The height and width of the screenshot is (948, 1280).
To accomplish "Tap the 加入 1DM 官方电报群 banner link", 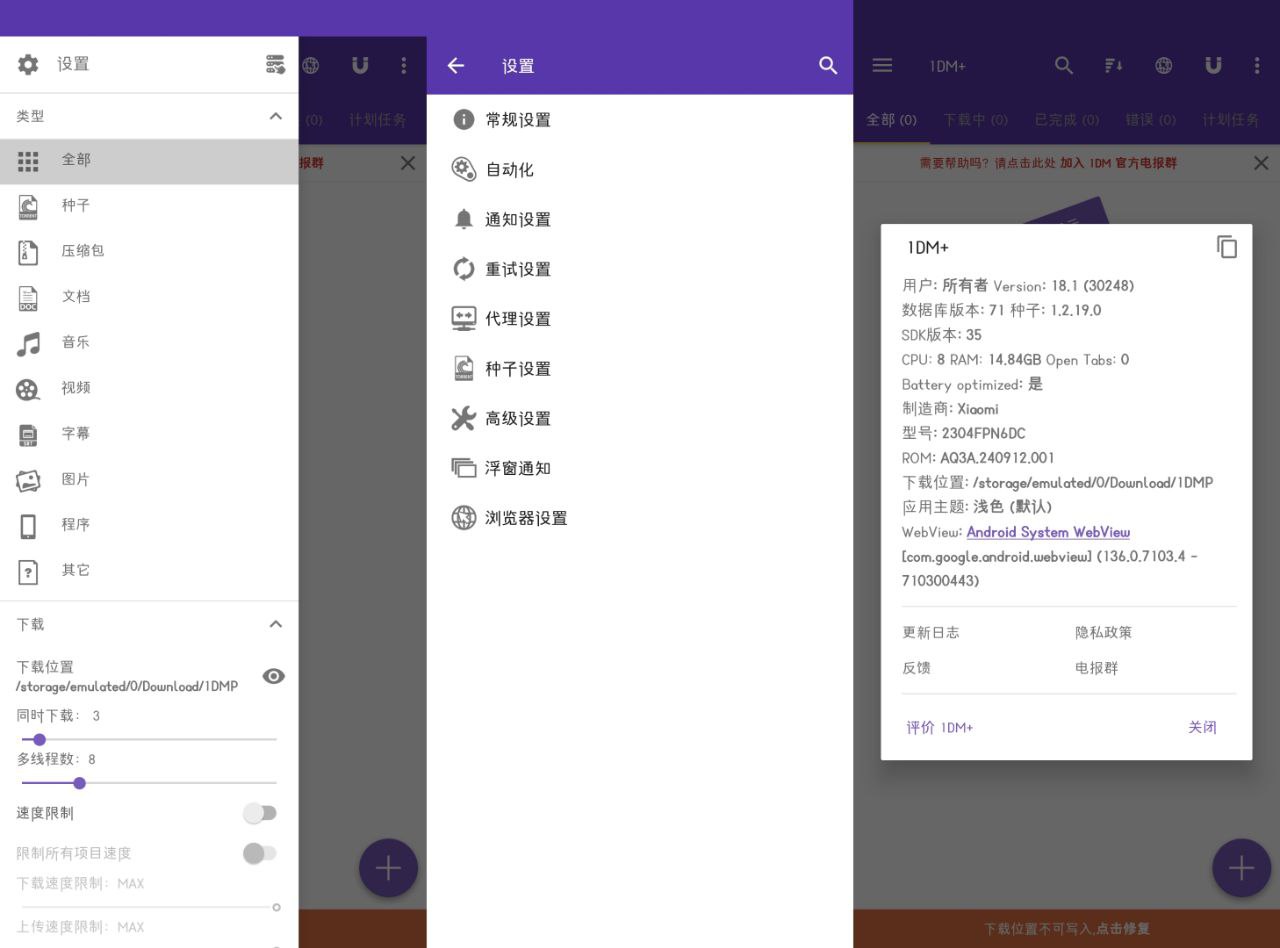I will pyautogui.click(x=1119, y=163).
